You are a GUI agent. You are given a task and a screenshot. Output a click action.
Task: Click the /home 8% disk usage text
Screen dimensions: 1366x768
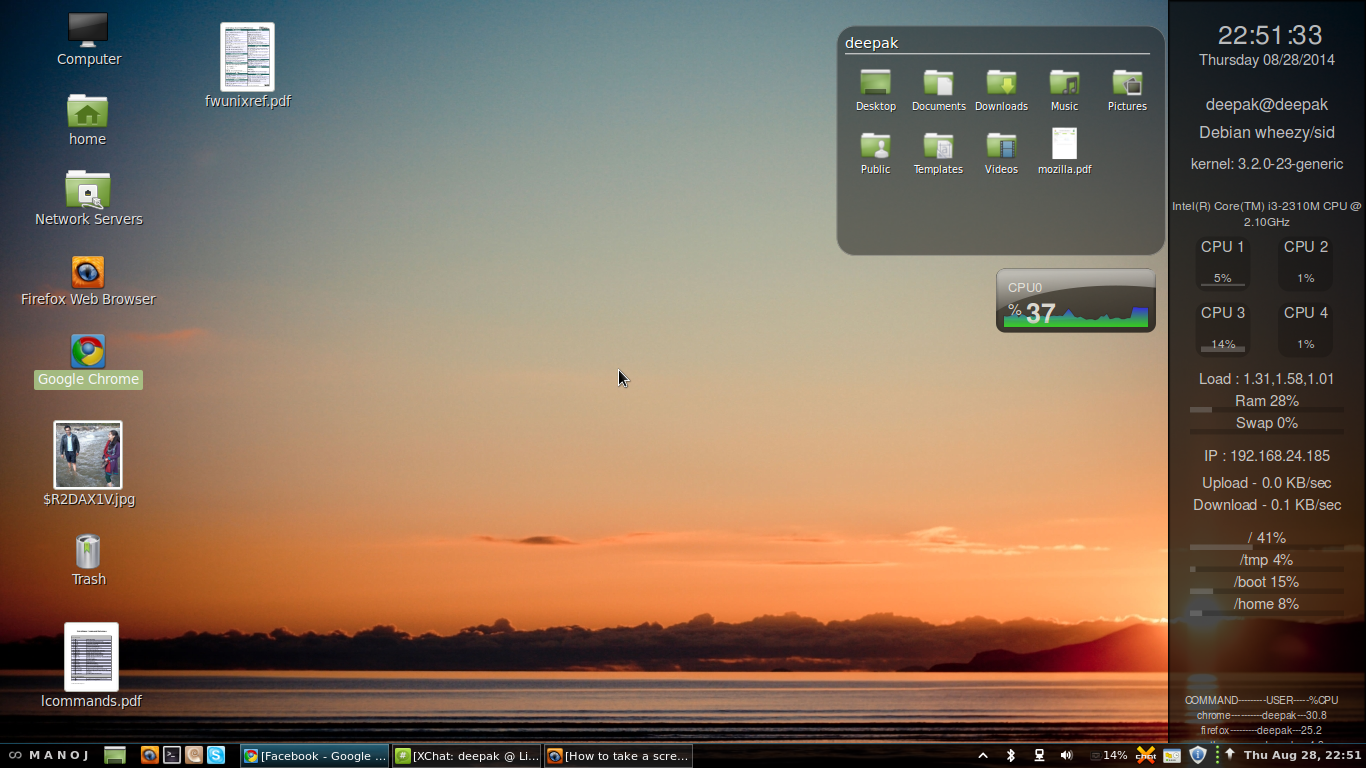[1267, 604]
